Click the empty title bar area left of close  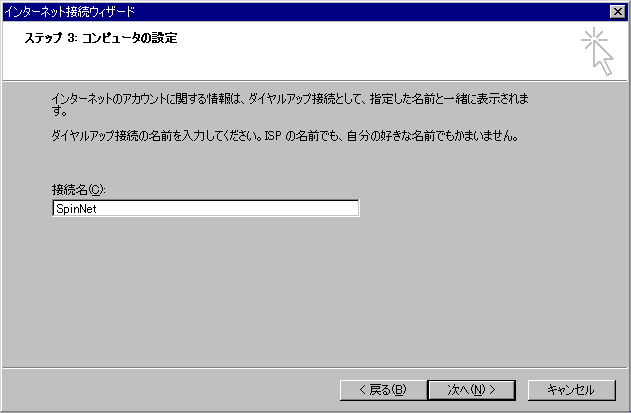pos(370,12)
